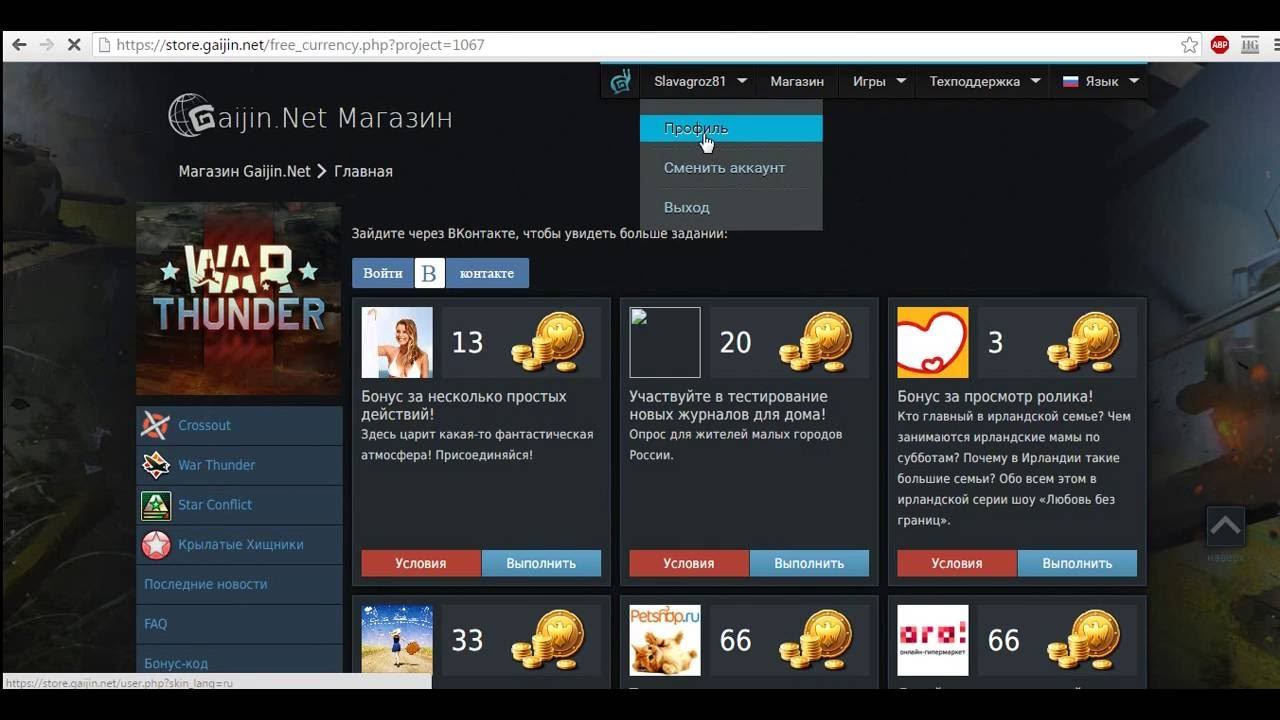Click the coins icon on the 20 reward card
Screen dimensions: 1280x720
point(816,343)
